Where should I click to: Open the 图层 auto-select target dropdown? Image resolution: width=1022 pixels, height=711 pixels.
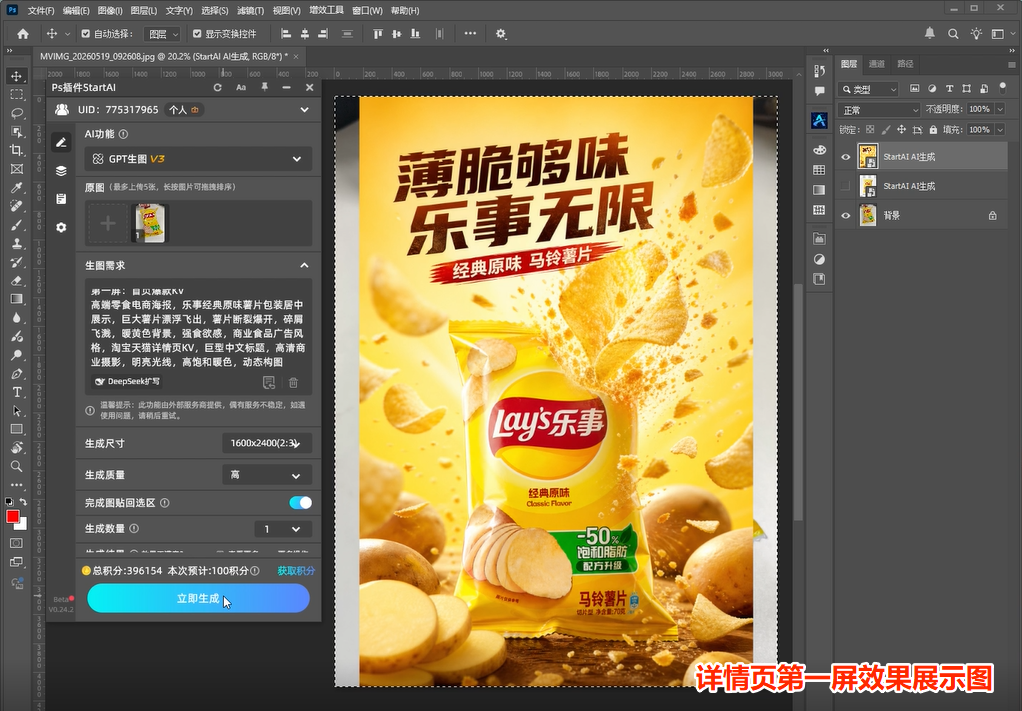(x=162, y=34)
